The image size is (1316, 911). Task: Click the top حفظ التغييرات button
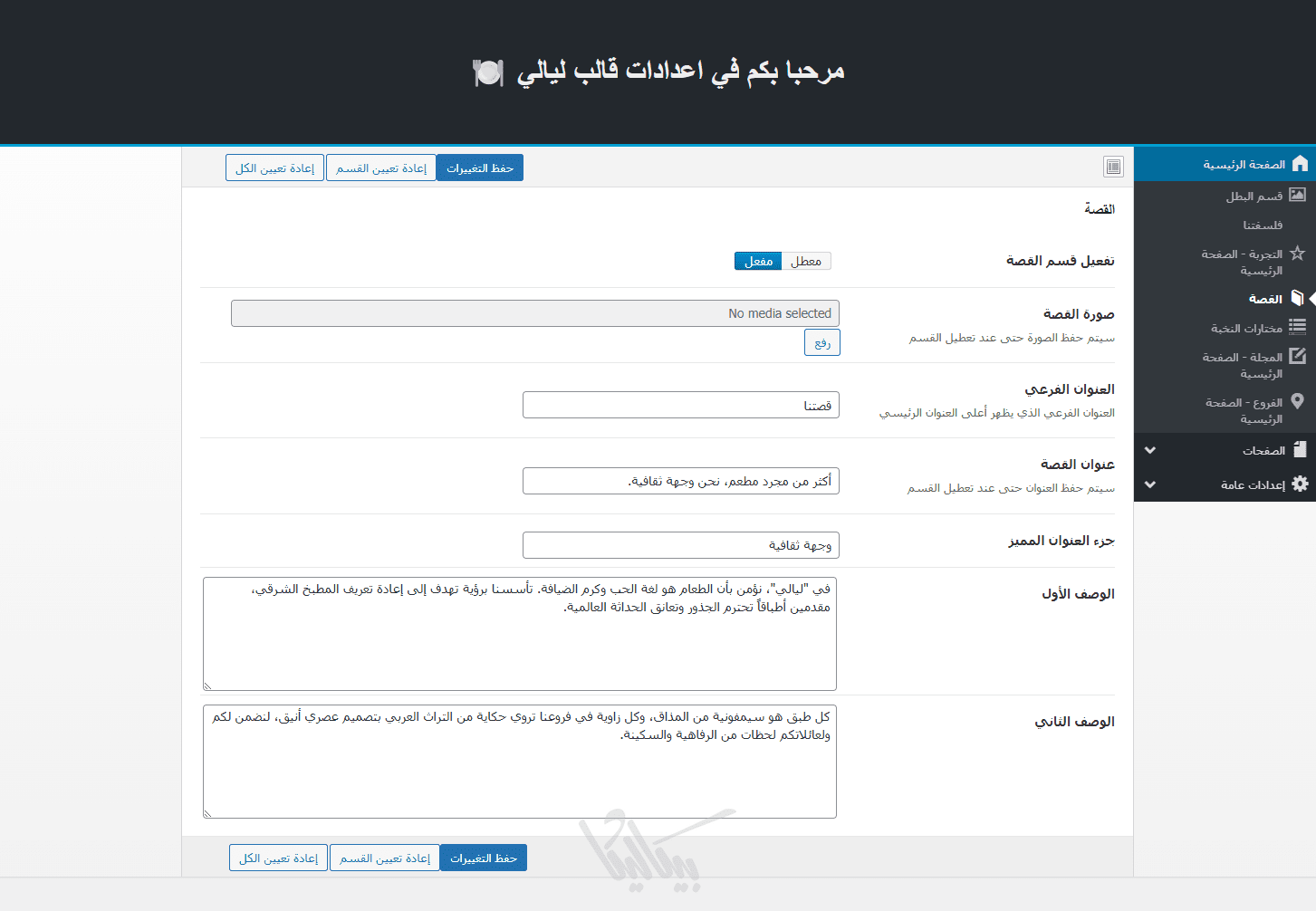point(480,168)
